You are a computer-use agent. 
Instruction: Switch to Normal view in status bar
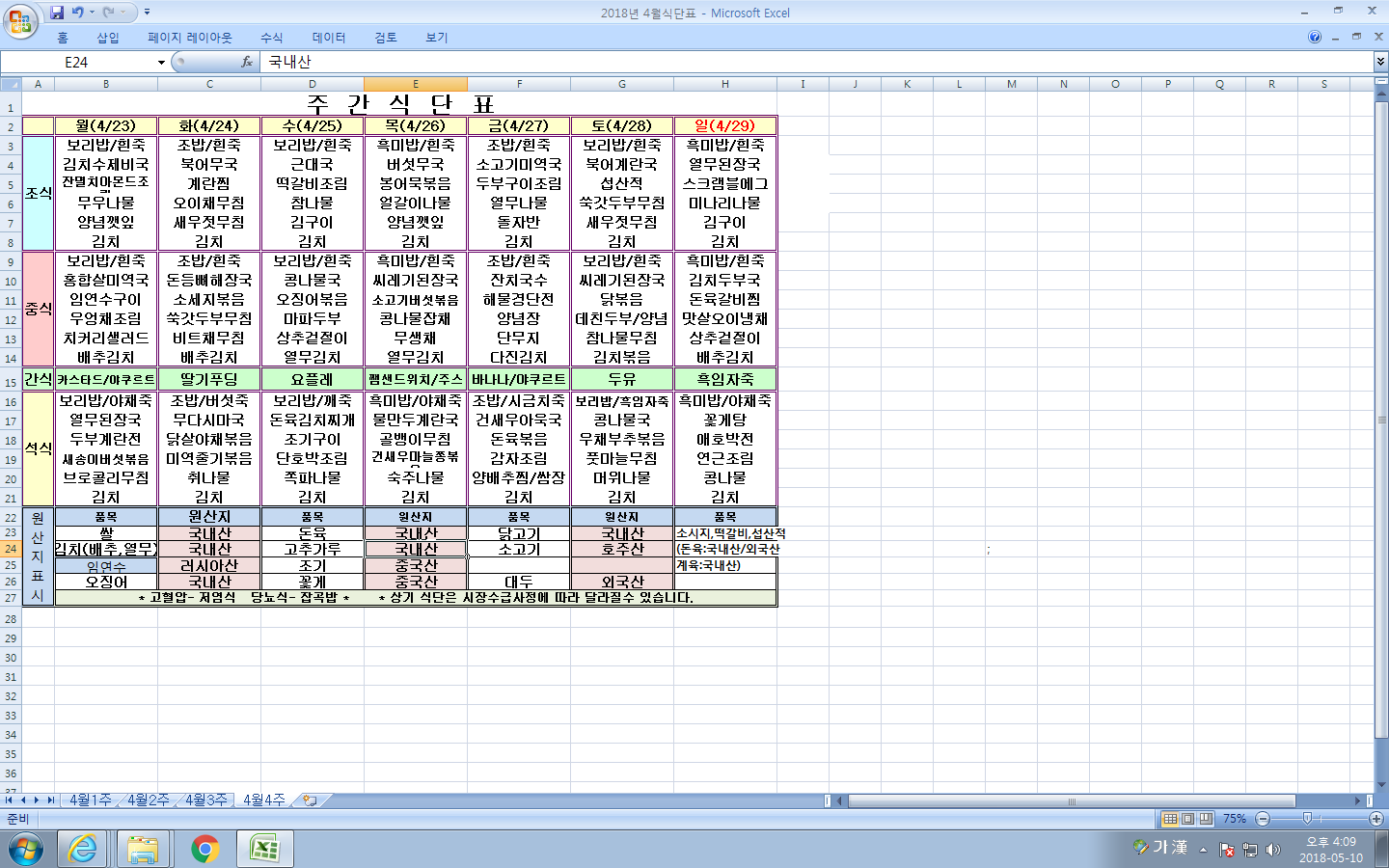[1170, 819]
